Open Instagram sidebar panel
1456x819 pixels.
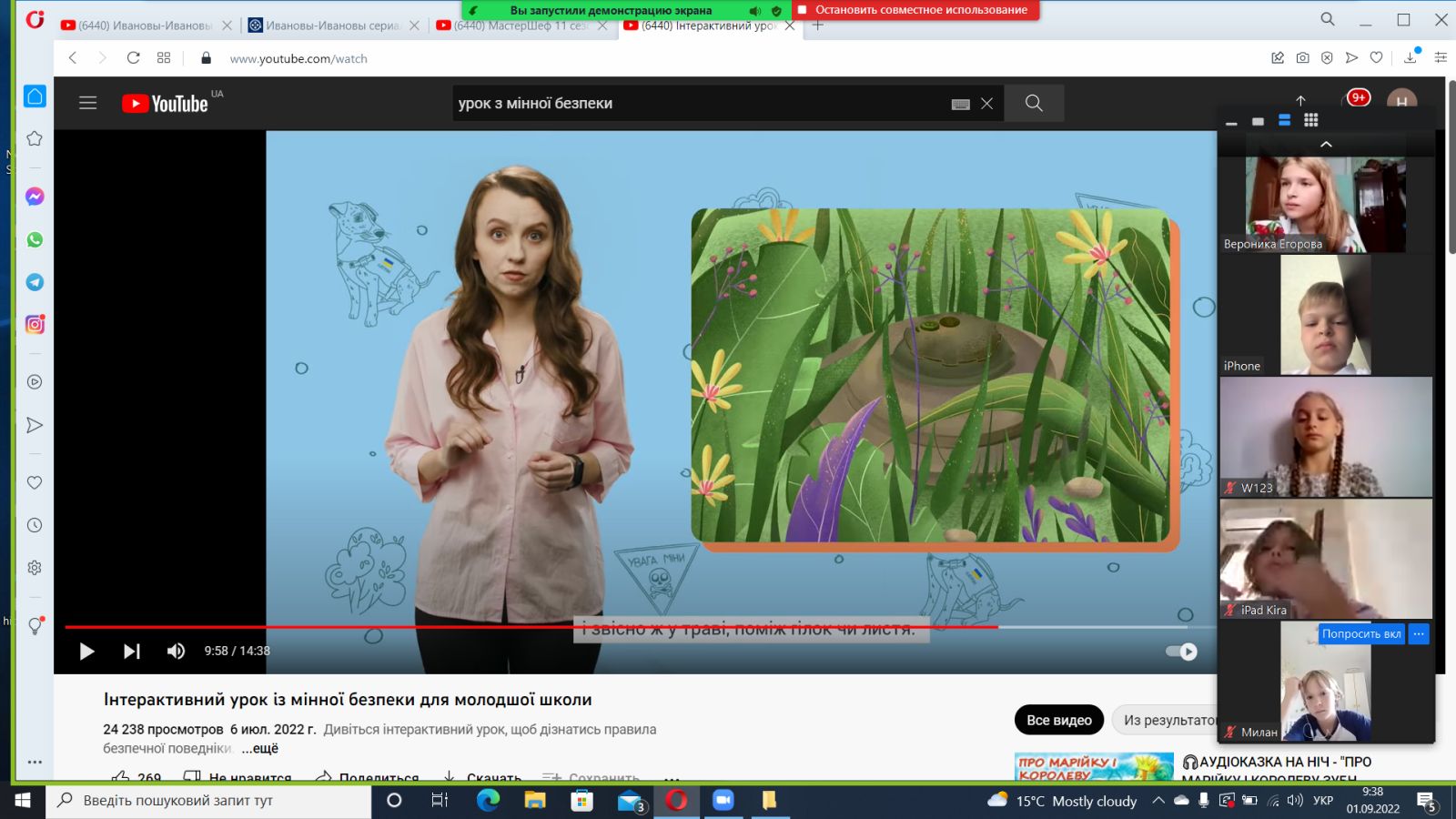35,325
